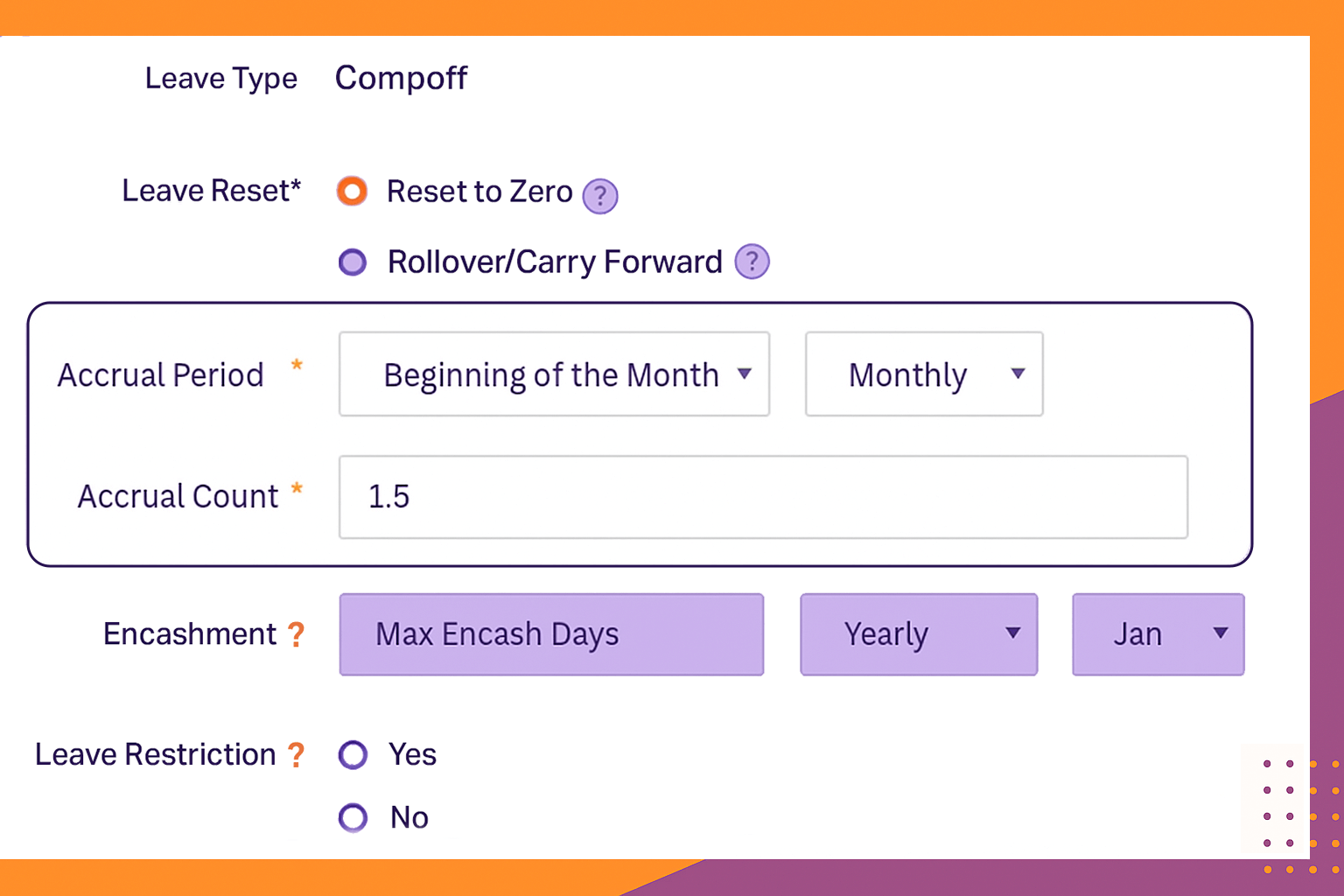Choose Yes for Leave Restriction
Viewport: 1344px width, 896px height.
(353, 754)
